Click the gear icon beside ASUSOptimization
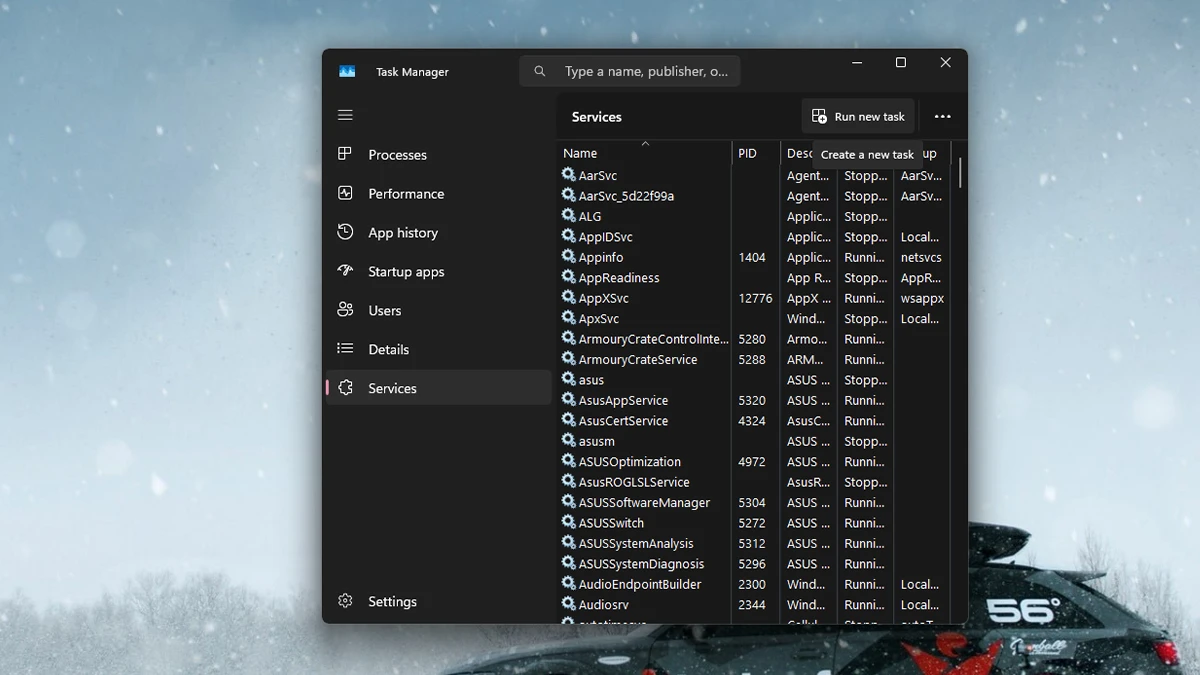Viewport: 1200px width, 675px height. pos(568,461)
